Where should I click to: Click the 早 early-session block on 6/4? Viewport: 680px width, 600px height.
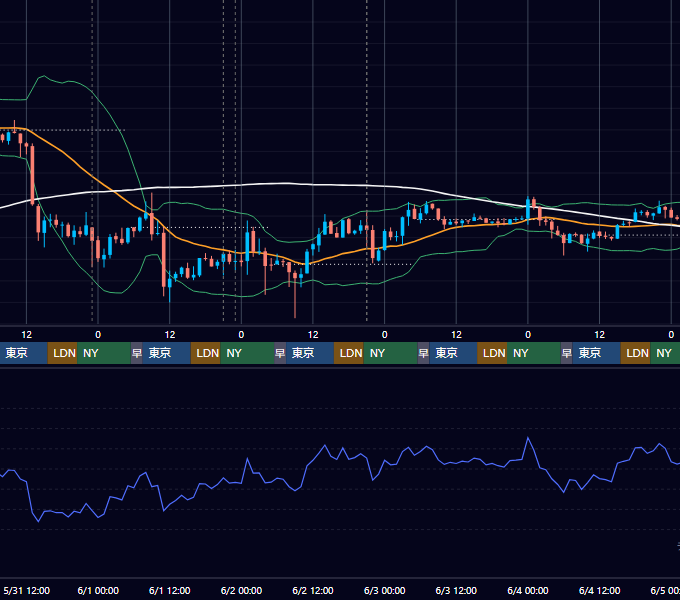(x=567, y=353)
